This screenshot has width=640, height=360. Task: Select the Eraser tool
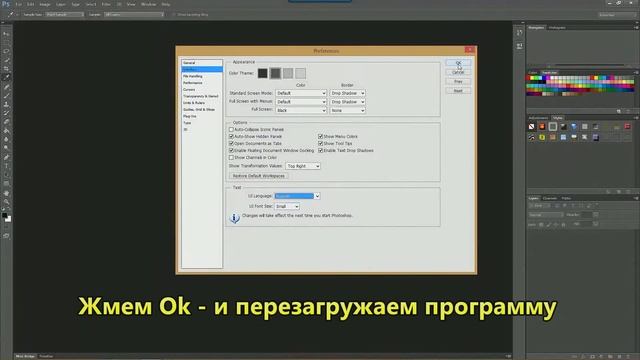[6, 122]
